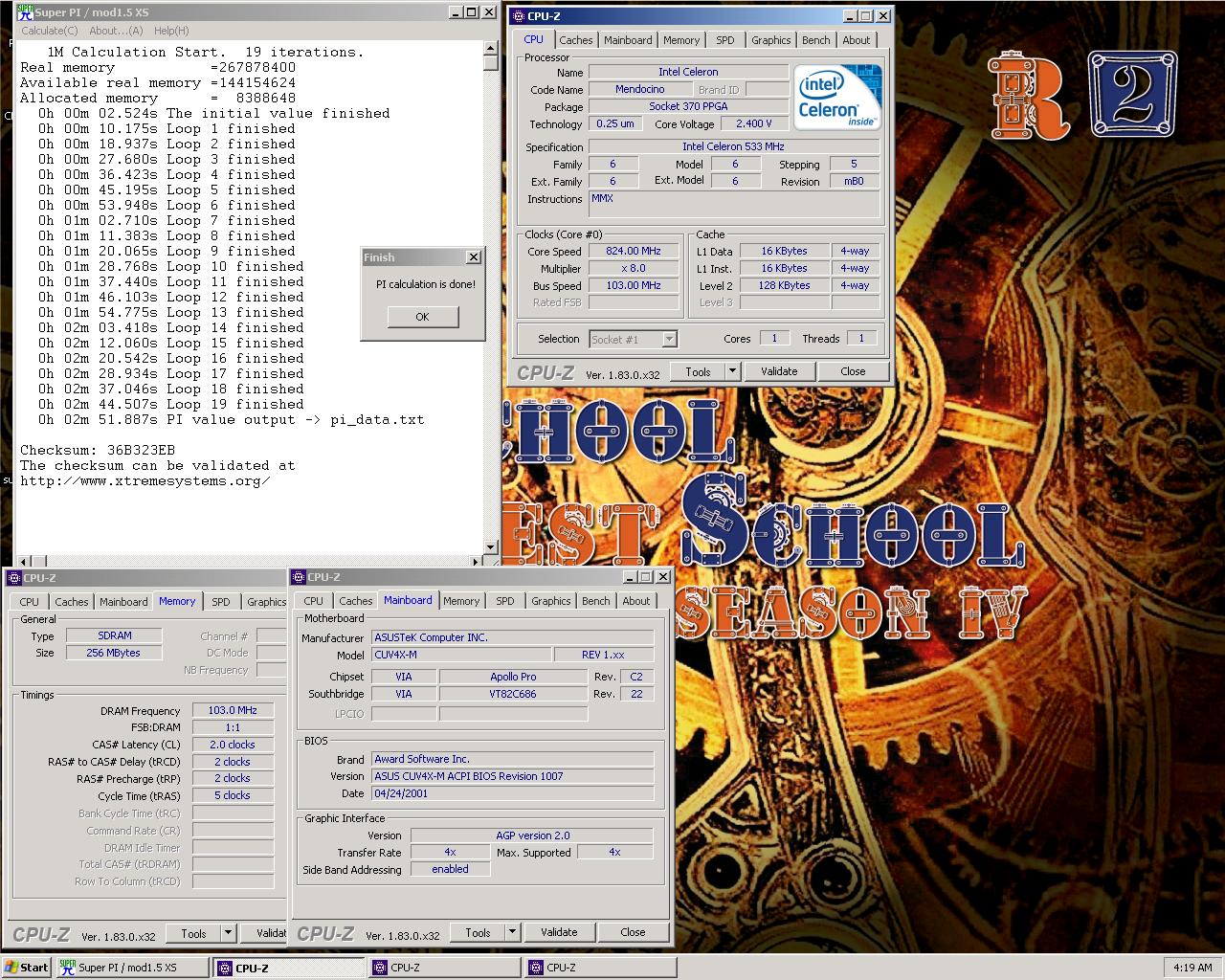Click Close in Mainboard CPU-Z window

tap(633, 932)
